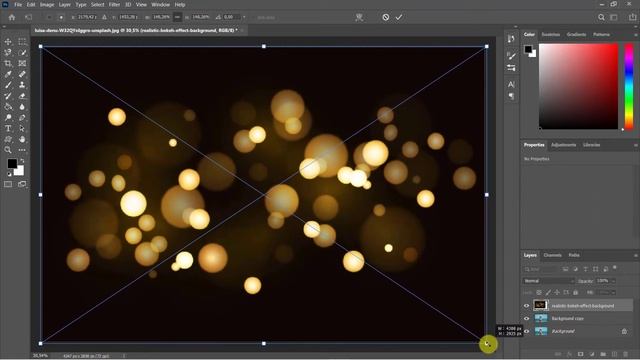640x360 pixels.
Task: Switch to the Swatches tab
Action: click(x=551, y=35)
